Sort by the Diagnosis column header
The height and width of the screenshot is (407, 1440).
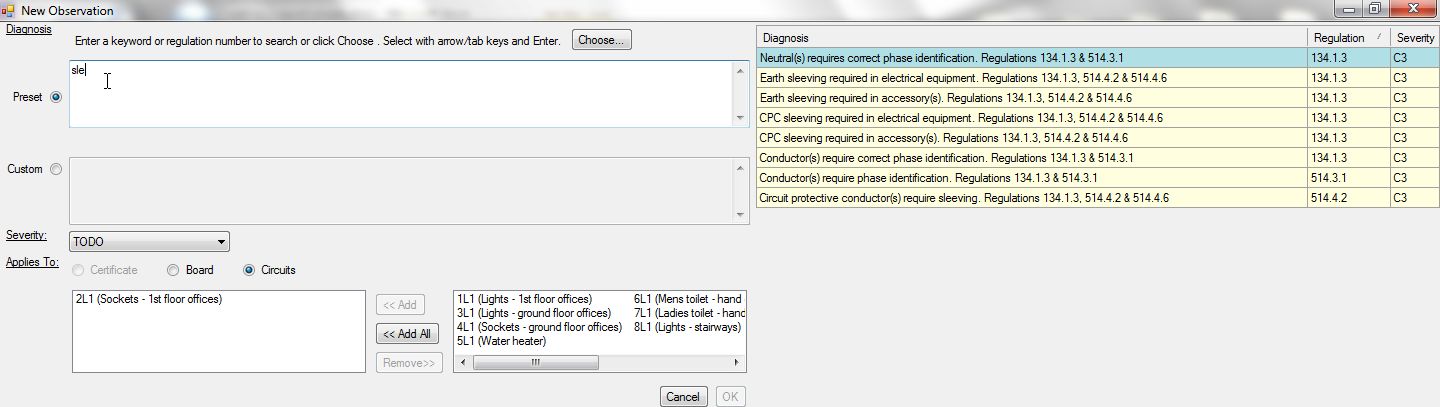(x=1031, y=38)
